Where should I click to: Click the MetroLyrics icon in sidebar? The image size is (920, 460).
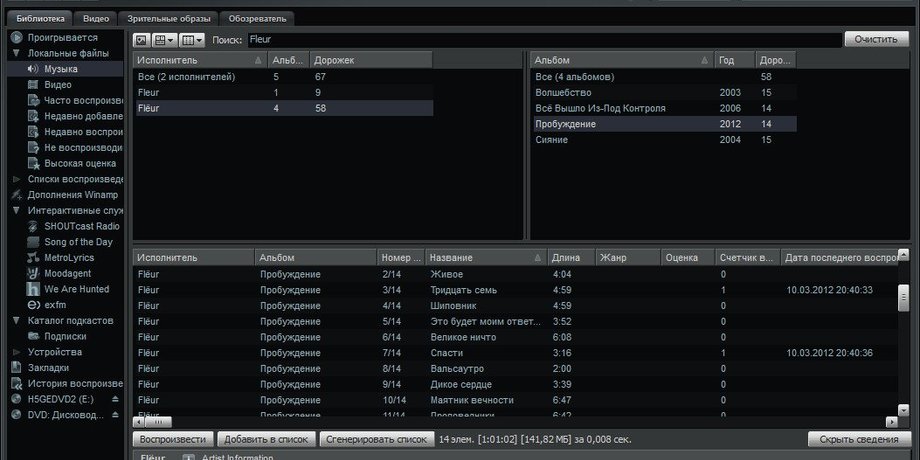pos(33,258)
